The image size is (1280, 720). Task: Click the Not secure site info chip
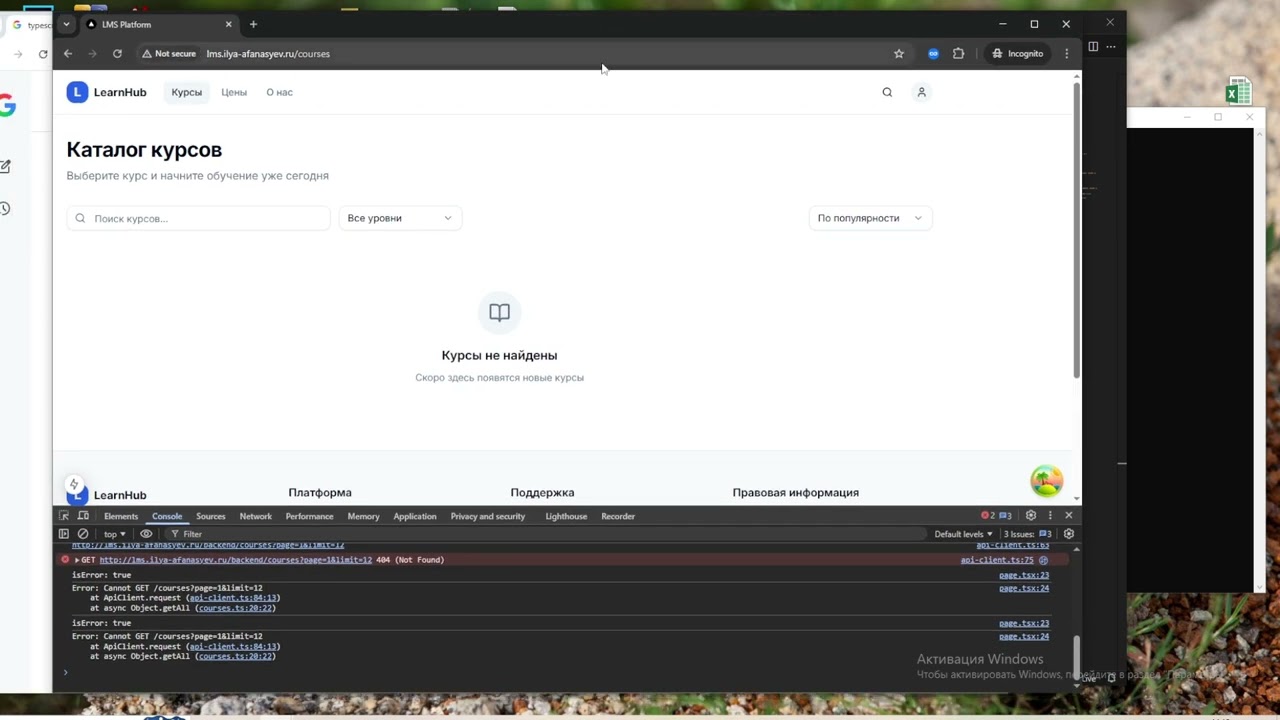tap(169, 54)
